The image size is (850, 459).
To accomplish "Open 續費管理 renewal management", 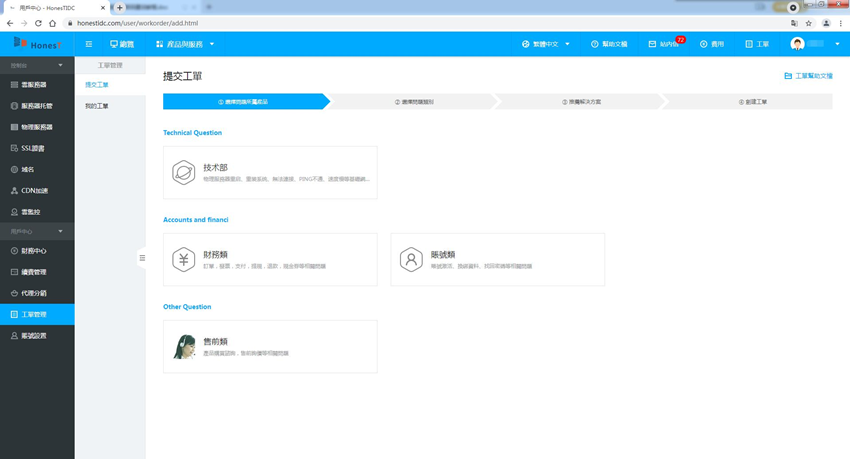I will (x=37, y=272).
